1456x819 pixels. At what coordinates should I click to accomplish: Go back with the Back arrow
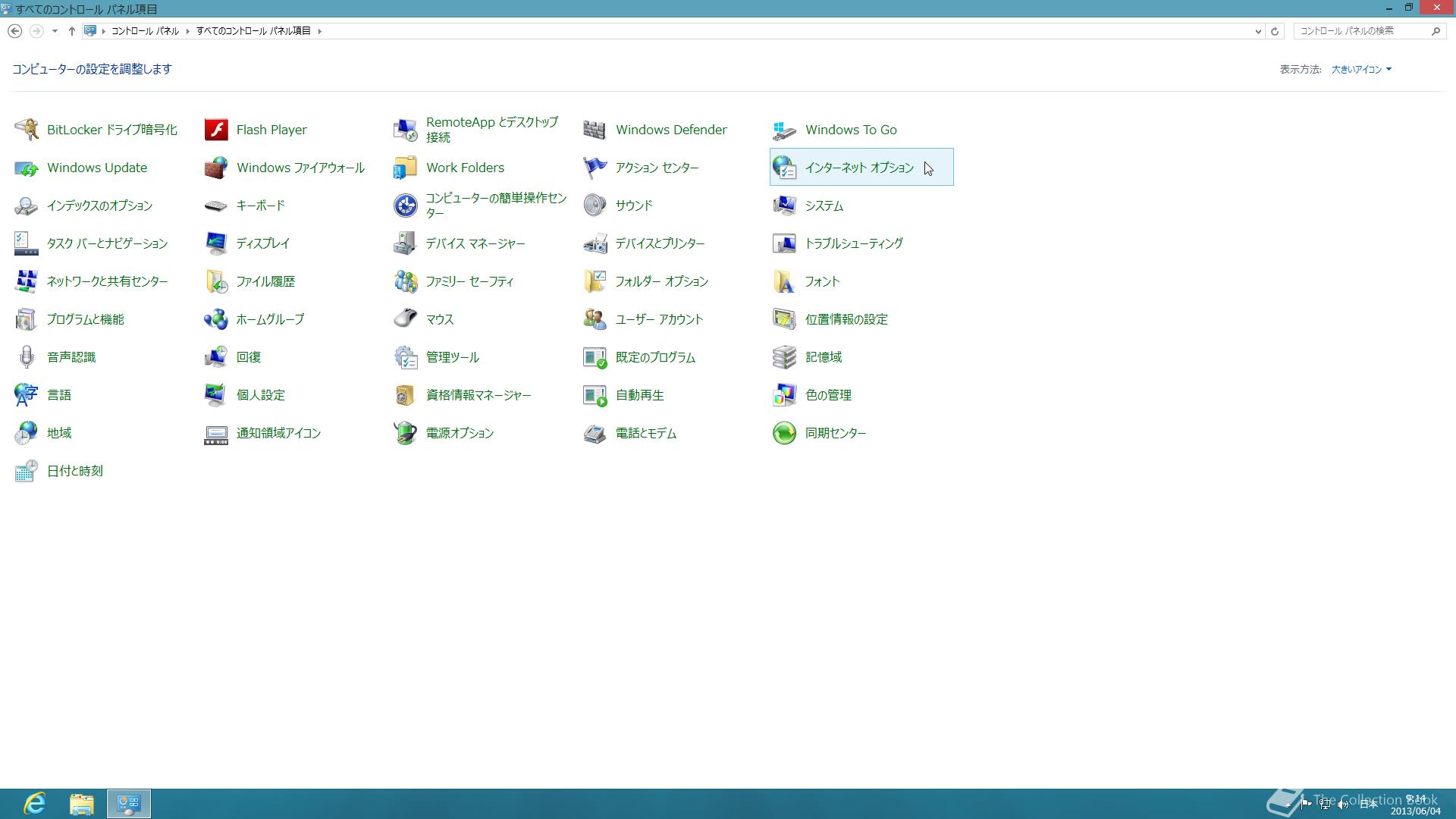click(14, 31)
